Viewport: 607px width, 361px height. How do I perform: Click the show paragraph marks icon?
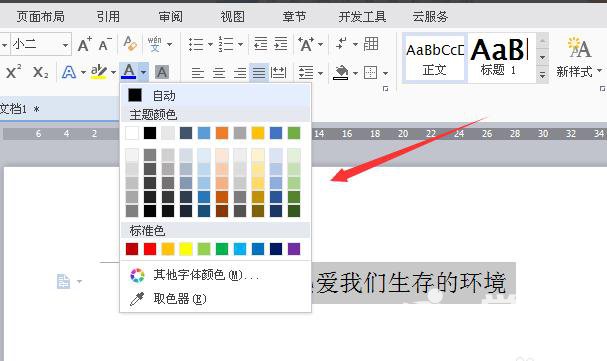(x=341, y=44)
